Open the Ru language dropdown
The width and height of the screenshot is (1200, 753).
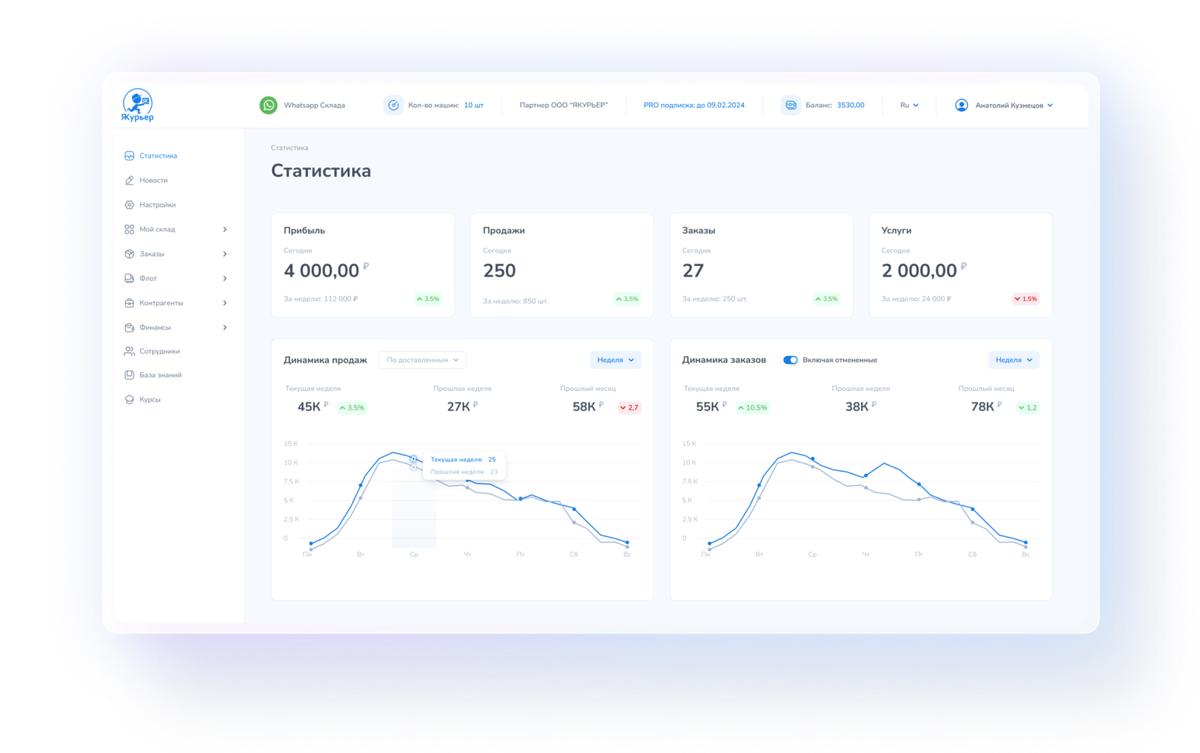click(x=909, y=105)
